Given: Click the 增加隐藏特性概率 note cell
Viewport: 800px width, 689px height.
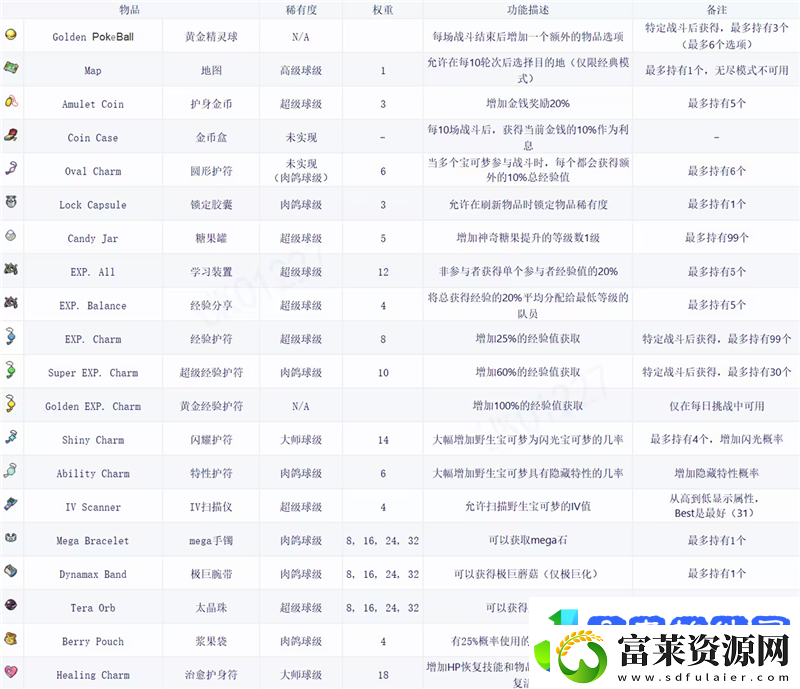Looking at the screenshot, I should tap(716, 474).
